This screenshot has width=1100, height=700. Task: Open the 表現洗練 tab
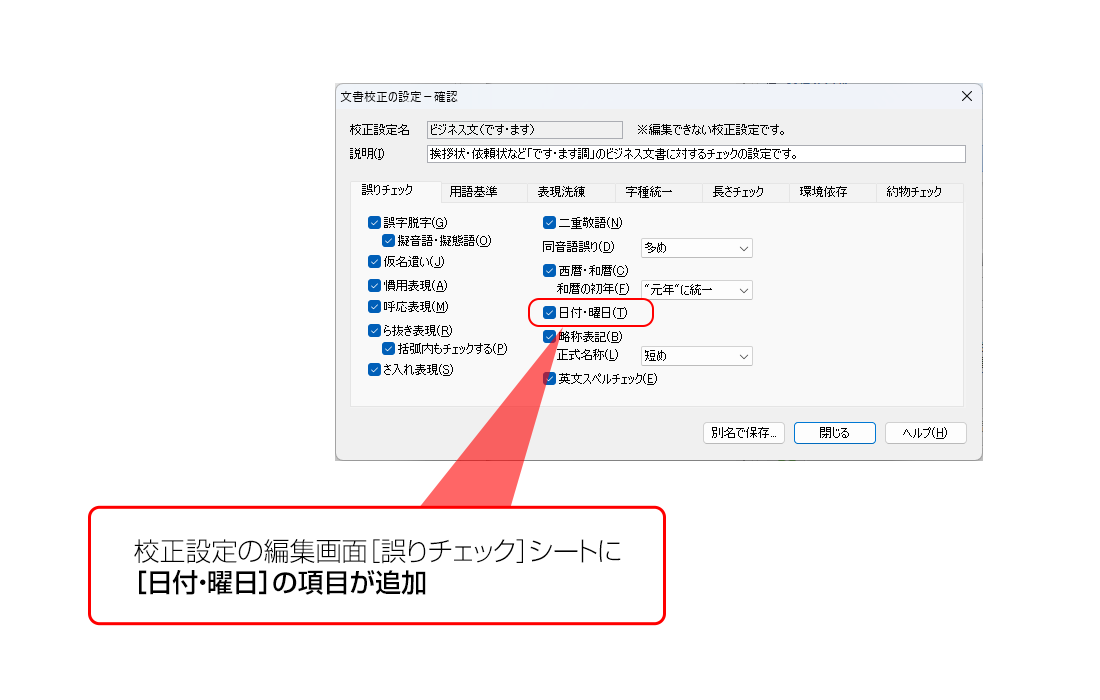click(x=561, y=192)
